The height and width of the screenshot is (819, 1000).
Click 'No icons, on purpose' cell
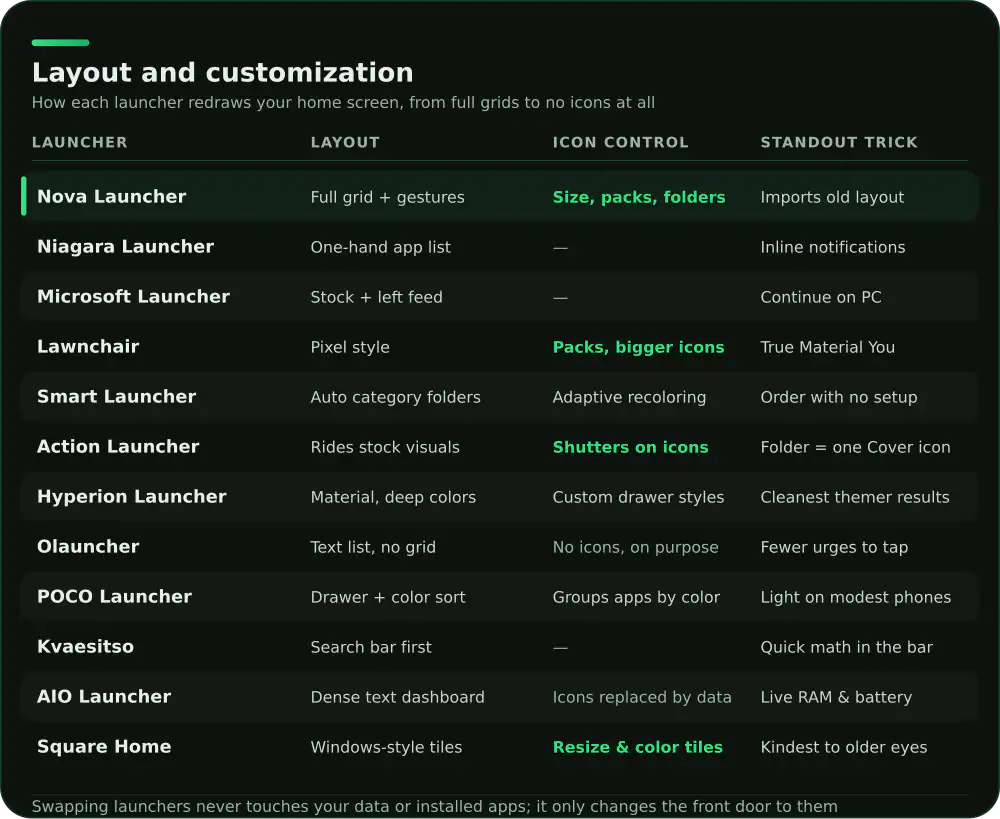(x=635, y=547)
